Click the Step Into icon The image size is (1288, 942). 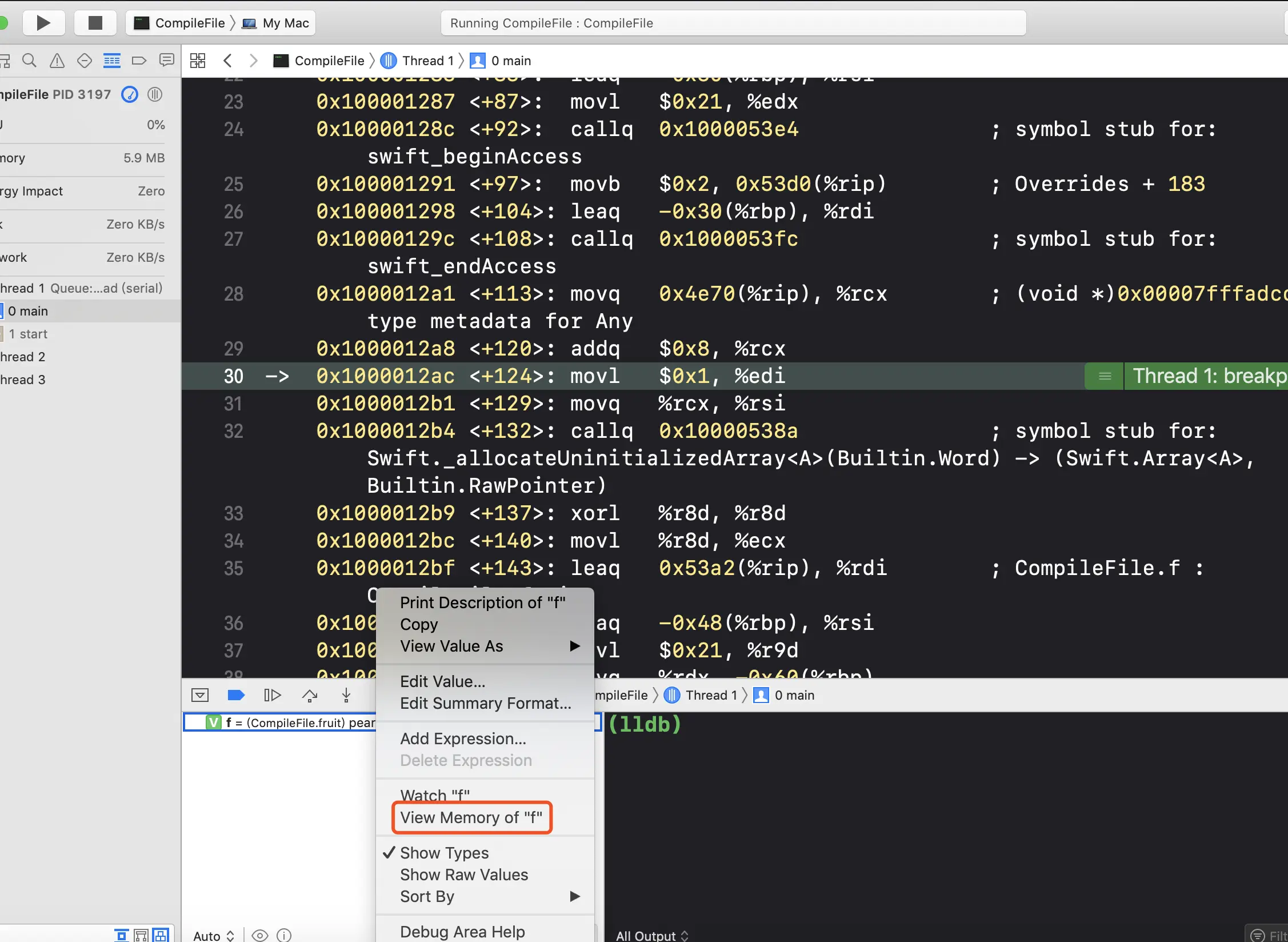click(346, 695)
